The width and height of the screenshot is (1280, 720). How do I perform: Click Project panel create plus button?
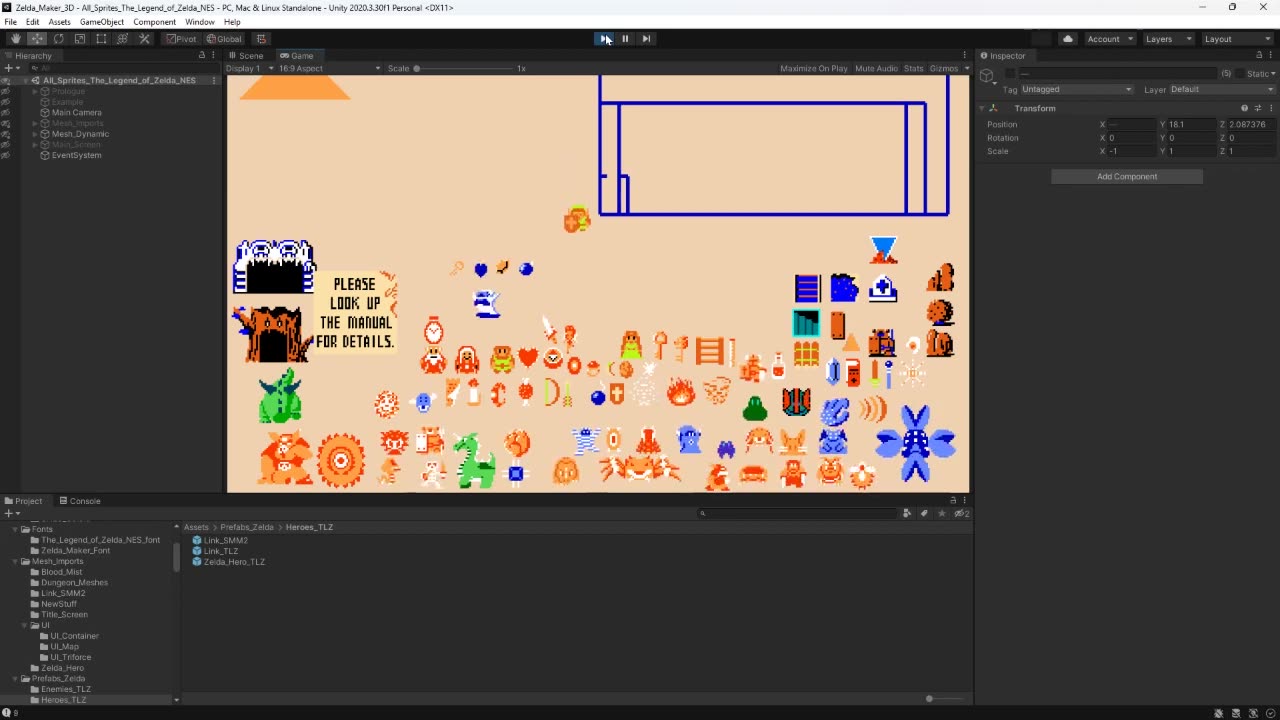pyautogui.click(x=10, y=513)
